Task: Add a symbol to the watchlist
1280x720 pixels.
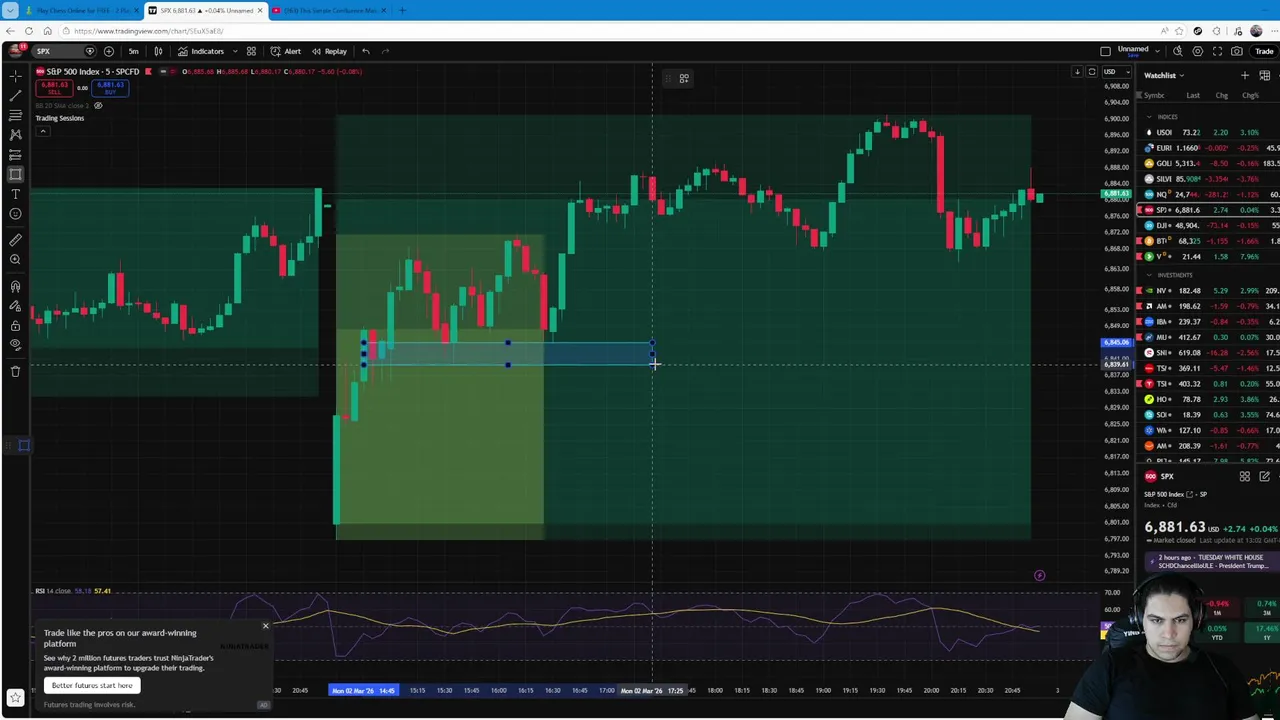Action: [1245, 75]
